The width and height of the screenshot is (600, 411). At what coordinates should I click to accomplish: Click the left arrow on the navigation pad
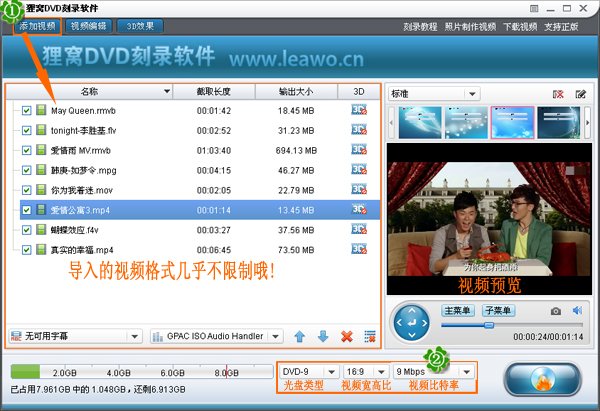pos(399,323)
